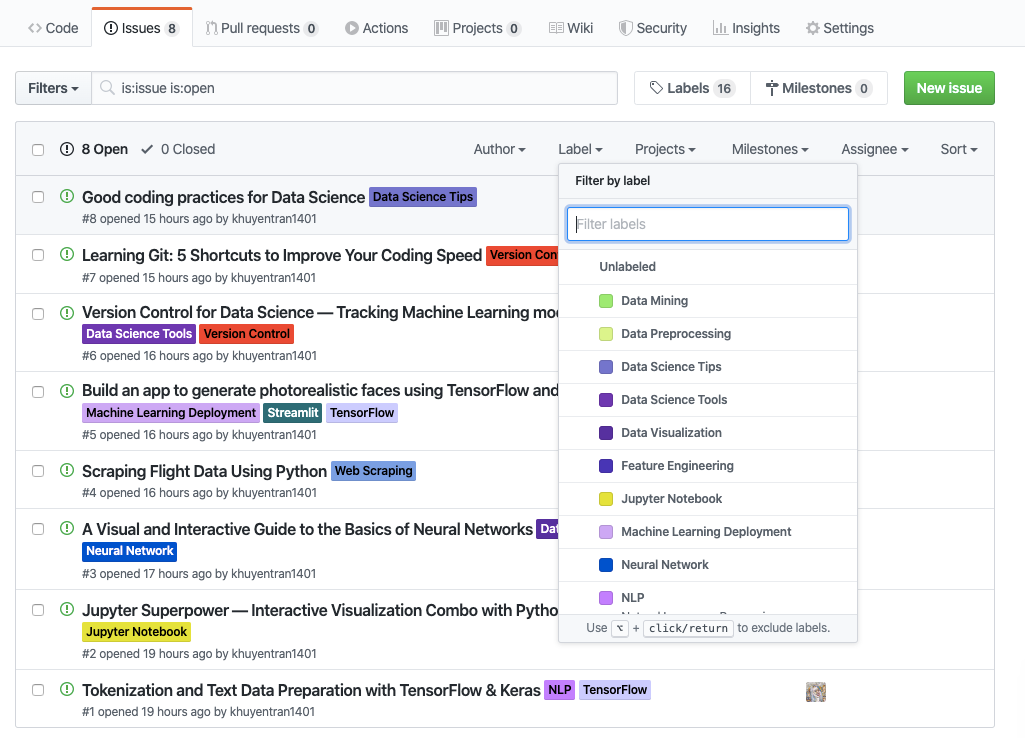Viewport: 1025px width, 738px height.
Task: Expand the Author filter menu
Action: tap(499, 149)
